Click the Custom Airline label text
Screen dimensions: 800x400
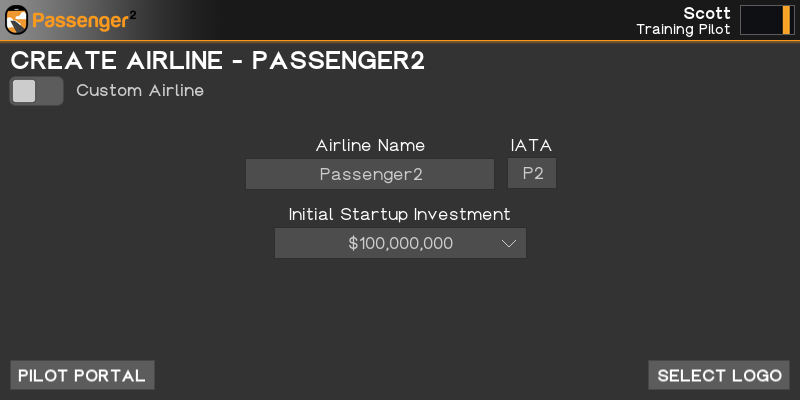[140, 91]
